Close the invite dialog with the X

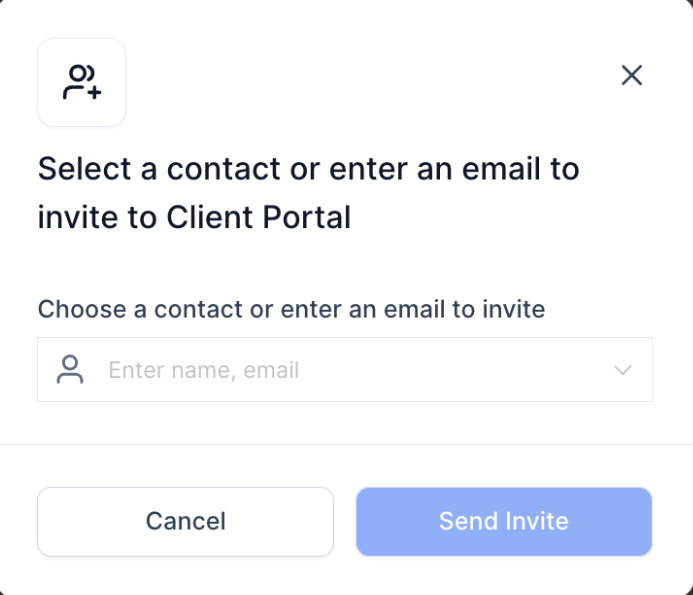[x=631, y=75]
